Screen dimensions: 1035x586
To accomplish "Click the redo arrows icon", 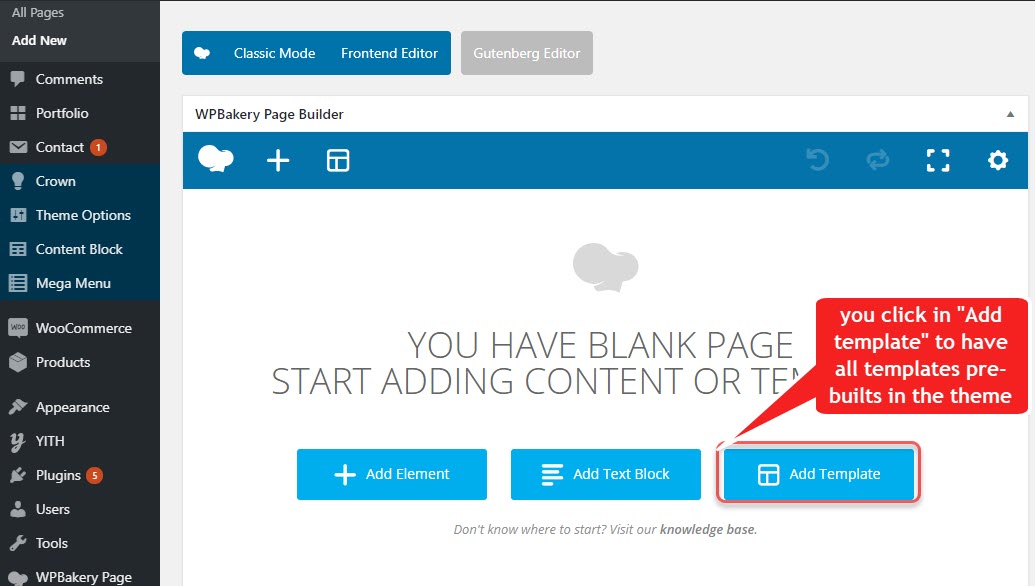I will (877, 160).
